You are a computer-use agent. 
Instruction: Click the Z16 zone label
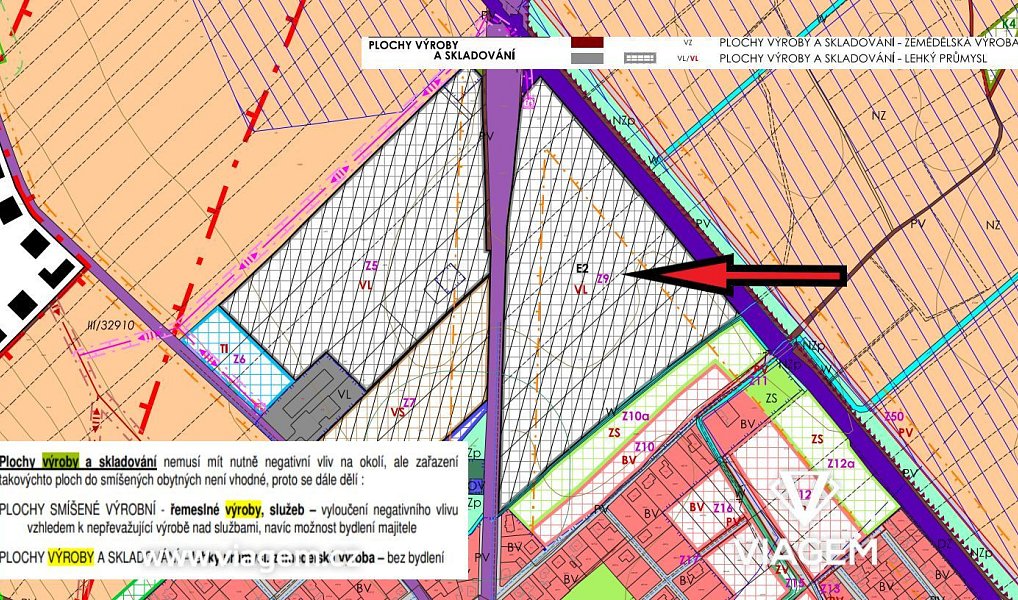click(x=723, y=507)
